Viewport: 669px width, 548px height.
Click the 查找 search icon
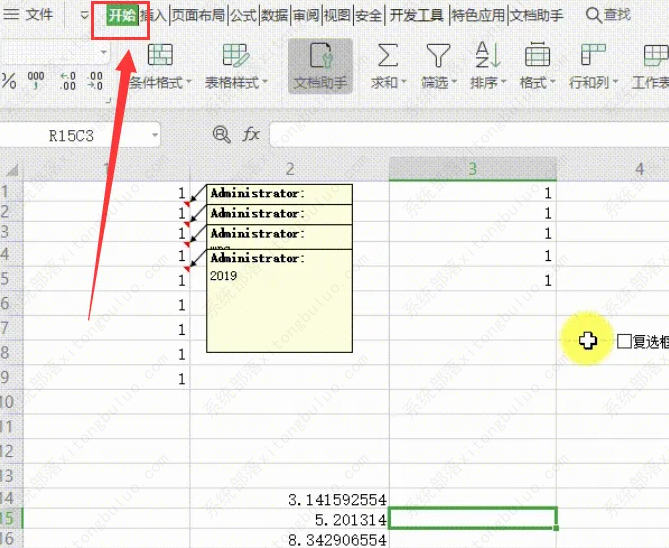coord(593,15)
